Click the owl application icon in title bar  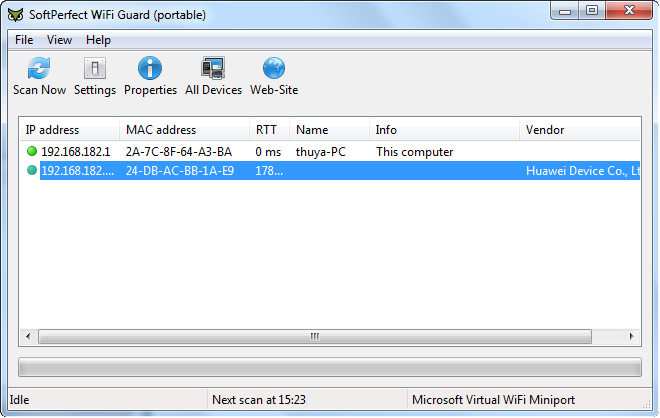tap(16, 15)
